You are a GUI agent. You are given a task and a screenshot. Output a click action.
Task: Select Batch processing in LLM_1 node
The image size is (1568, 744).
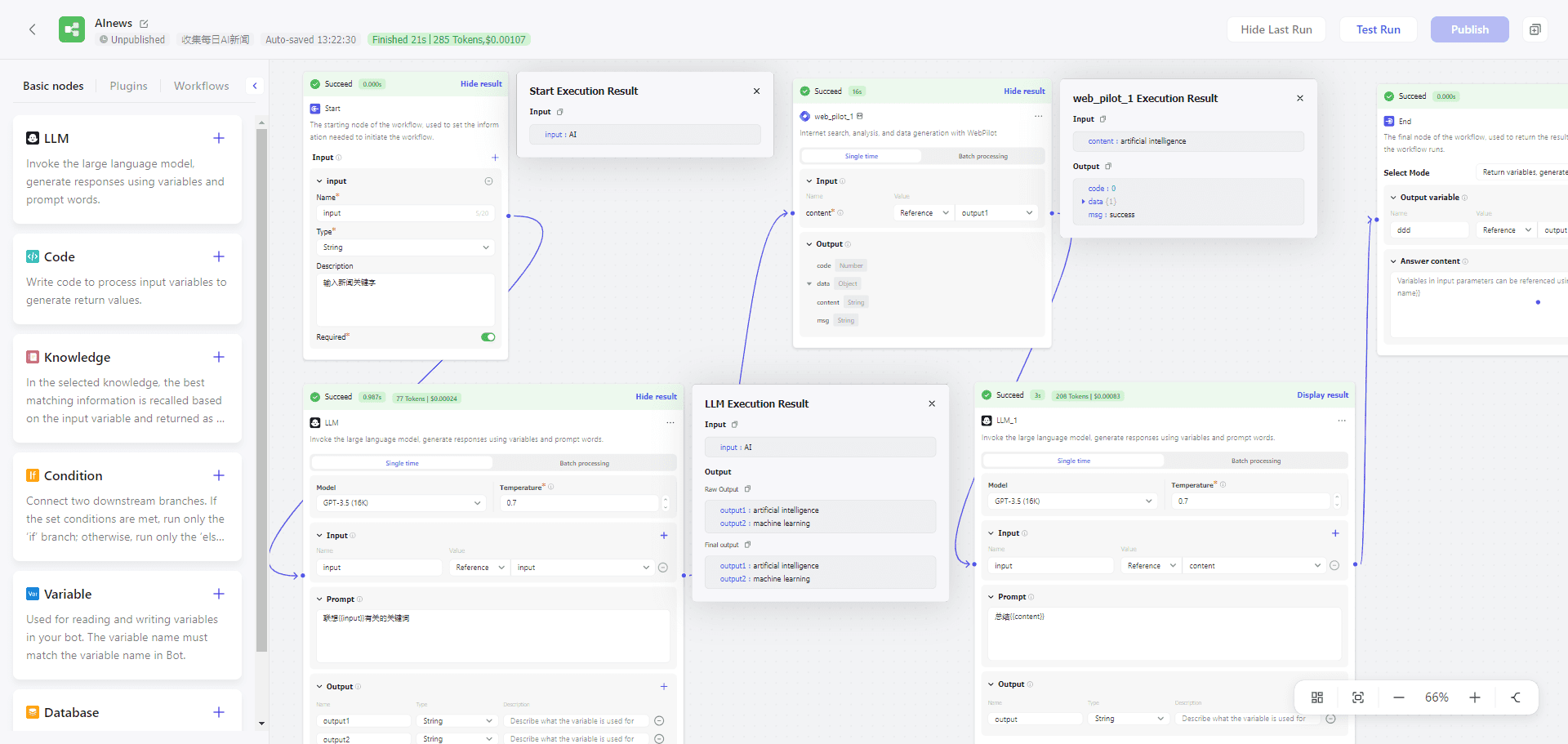pyautogui.click(x=1256, y=461)
